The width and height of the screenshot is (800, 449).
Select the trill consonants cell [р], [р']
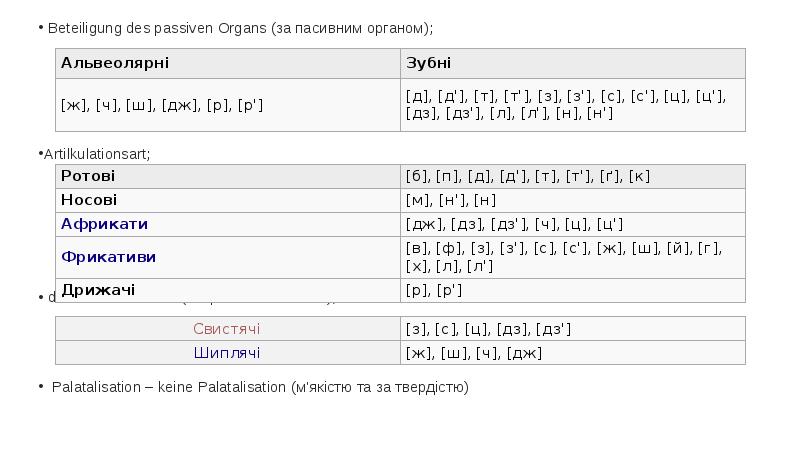tap(573, 290)
